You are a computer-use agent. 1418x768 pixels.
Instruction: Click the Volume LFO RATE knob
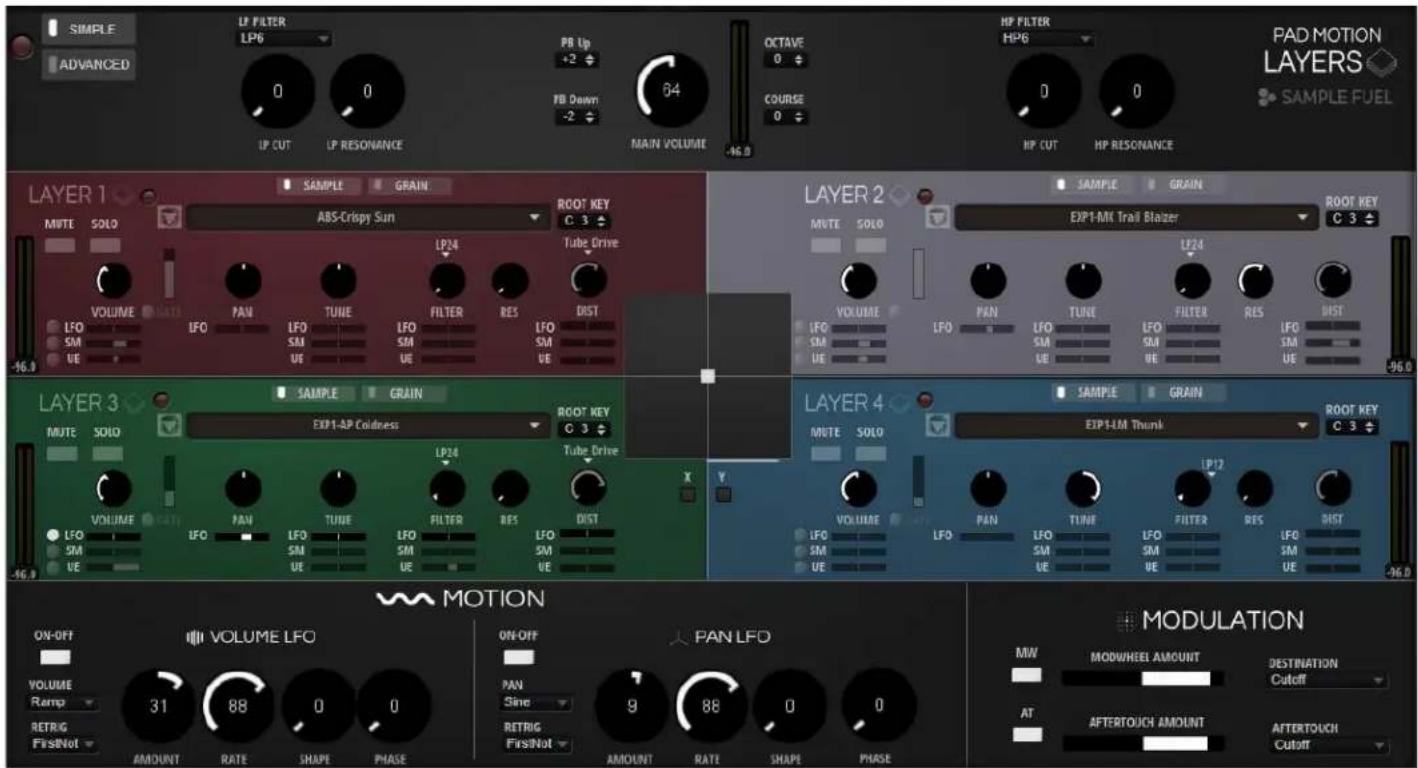240,706
